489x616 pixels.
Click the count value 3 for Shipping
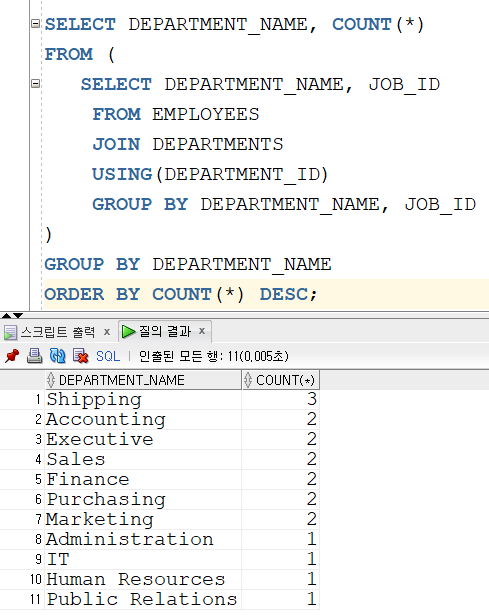pos(280,400)
